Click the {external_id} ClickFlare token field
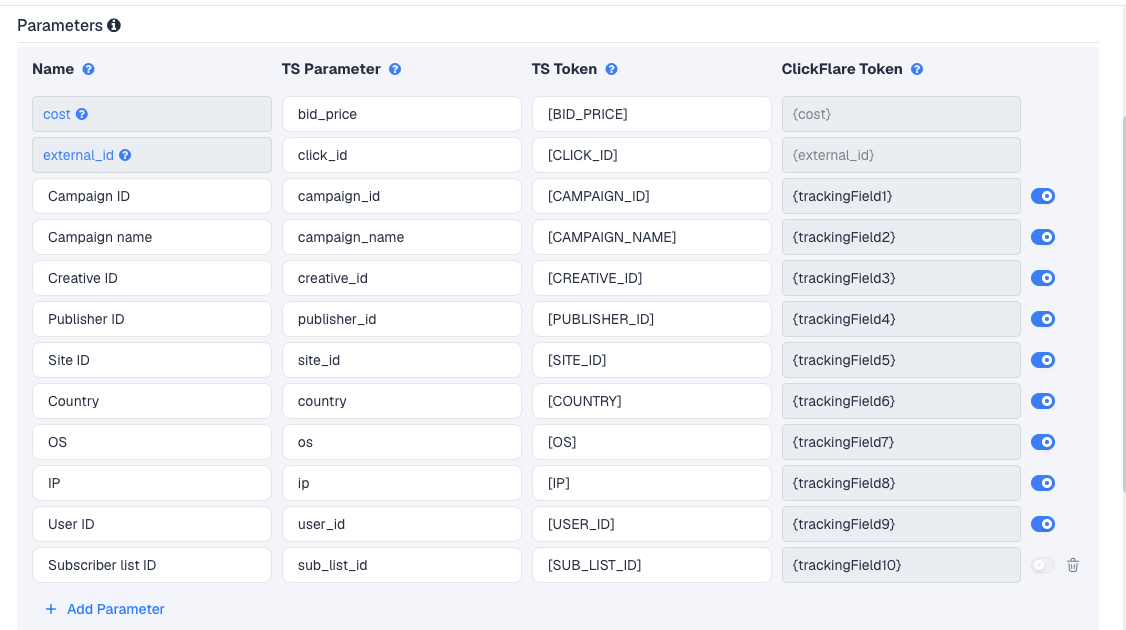The image size is (1126, 630). click(x=901, y=155)
